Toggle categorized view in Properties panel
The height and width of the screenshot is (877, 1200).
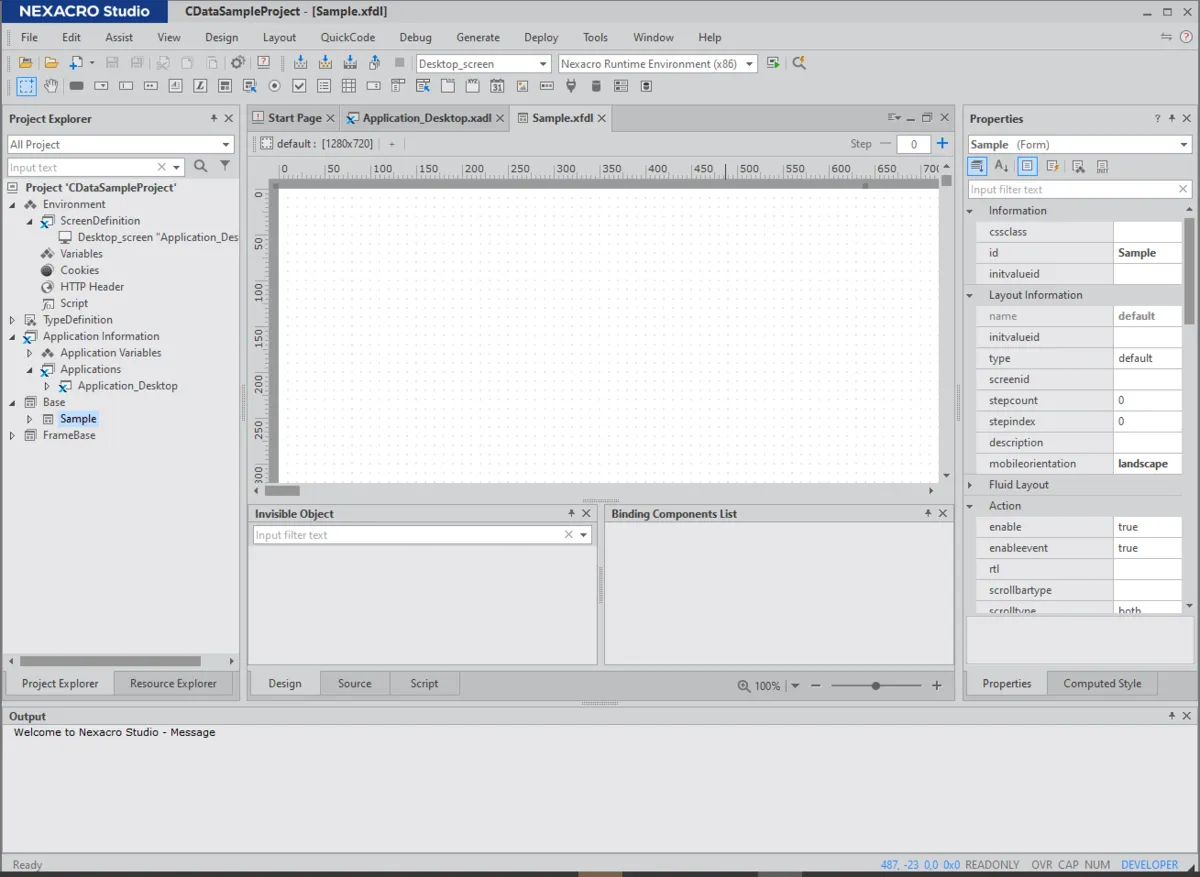tap(978, 167)
